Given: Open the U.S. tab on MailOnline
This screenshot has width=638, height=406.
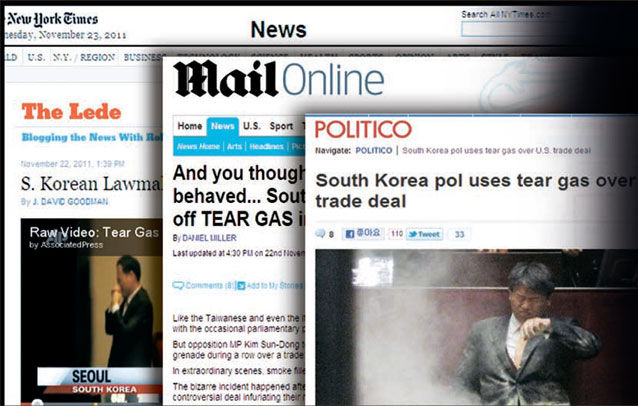Looking at the screenshot, I should click(251, 126).
